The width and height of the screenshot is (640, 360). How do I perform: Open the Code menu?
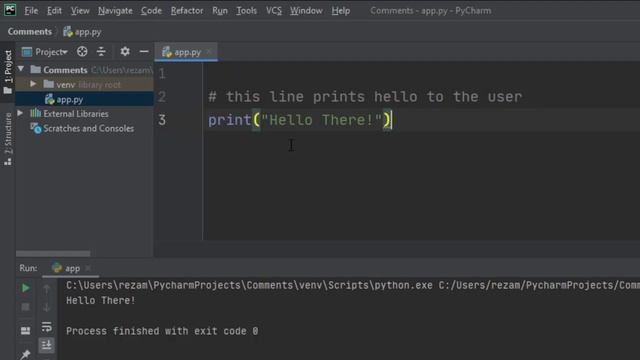151,11
